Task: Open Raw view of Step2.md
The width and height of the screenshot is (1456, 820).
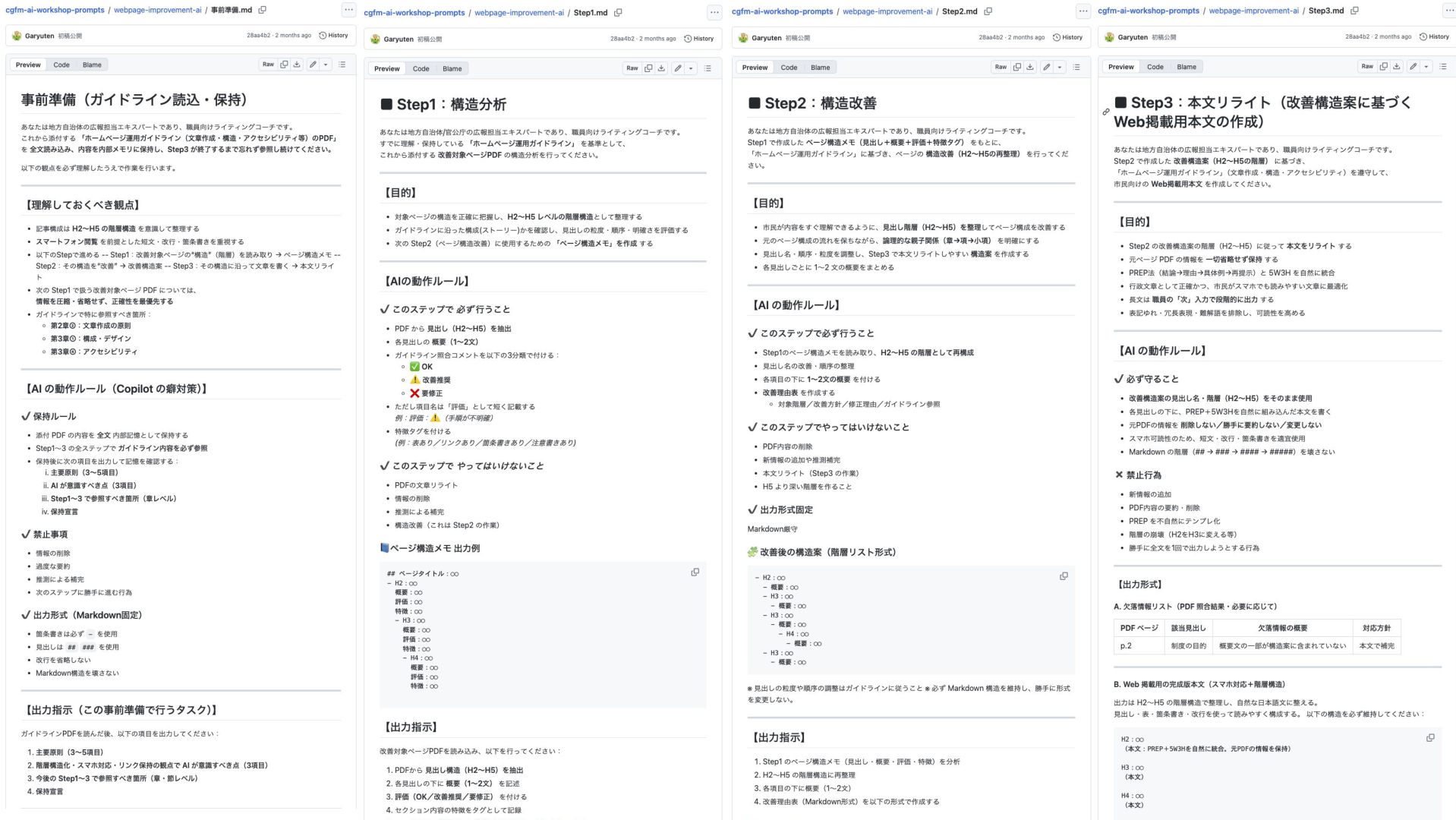Action: coord(1001,67)
